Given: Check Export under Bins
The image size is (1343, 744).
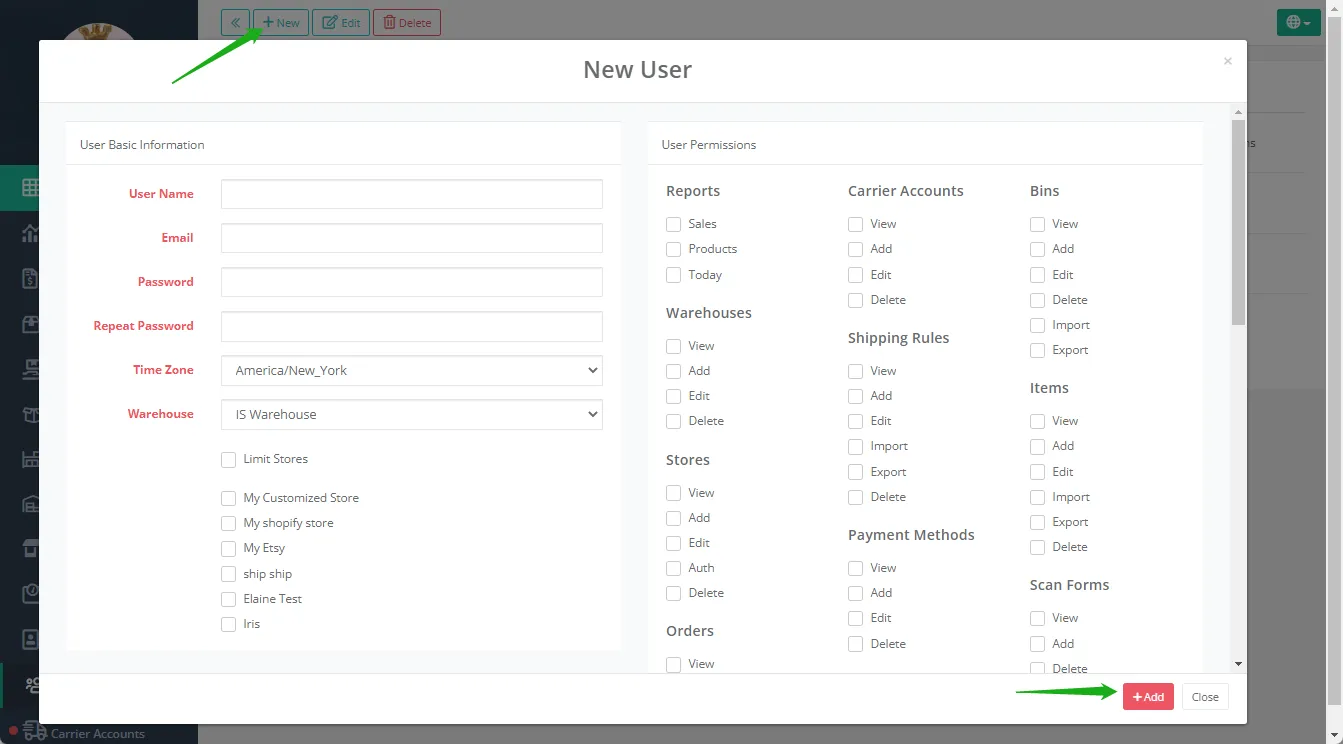Looking at the screenshot, I should 1038,350.
